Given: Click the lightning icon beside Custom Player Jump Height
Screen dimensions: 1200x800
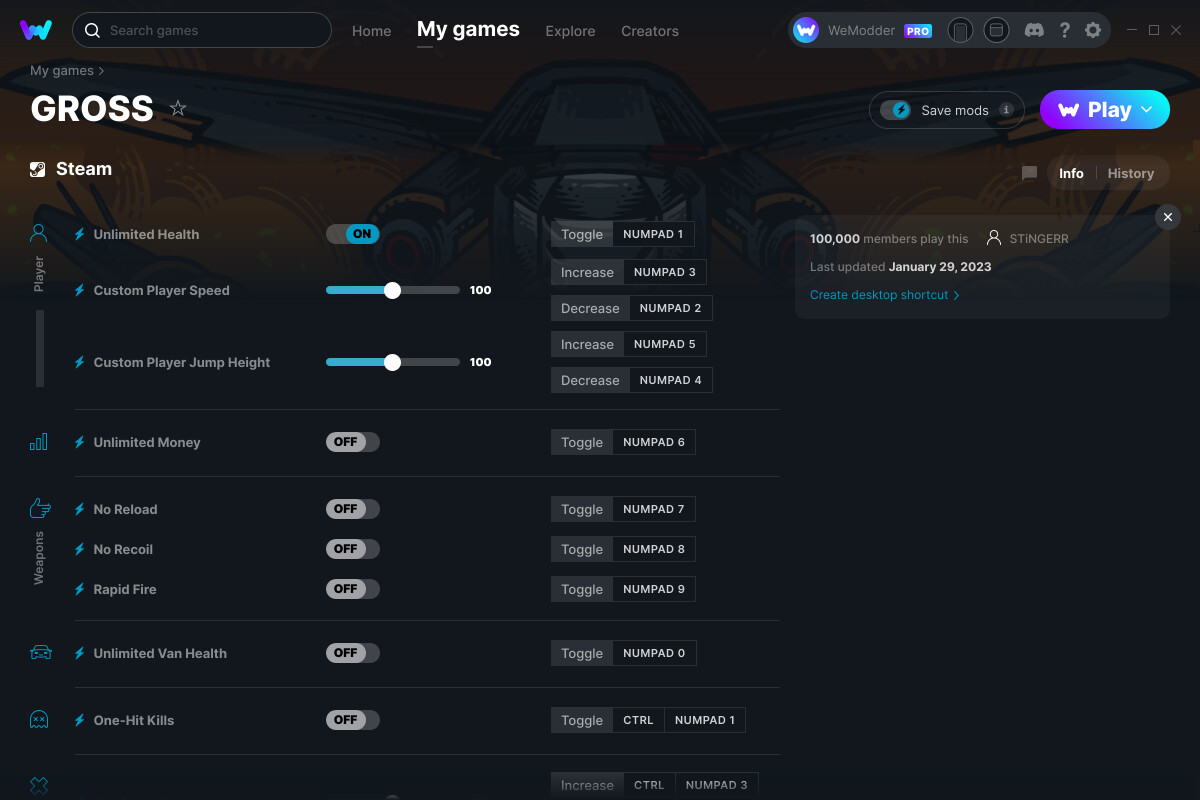Looking at the screenshot, I should [x=80, y=362].
